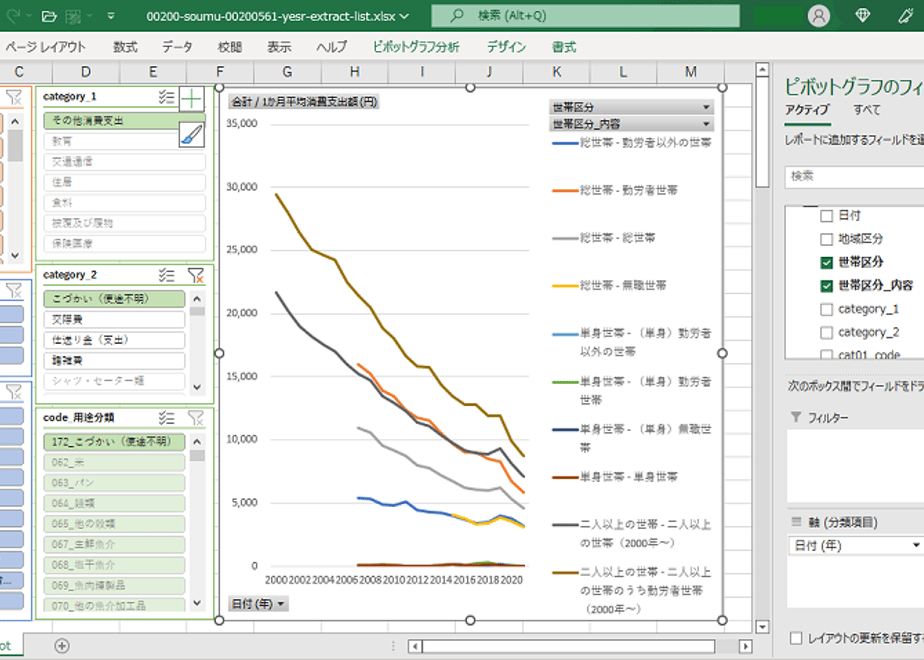Click the chart elements plus button

192,99
